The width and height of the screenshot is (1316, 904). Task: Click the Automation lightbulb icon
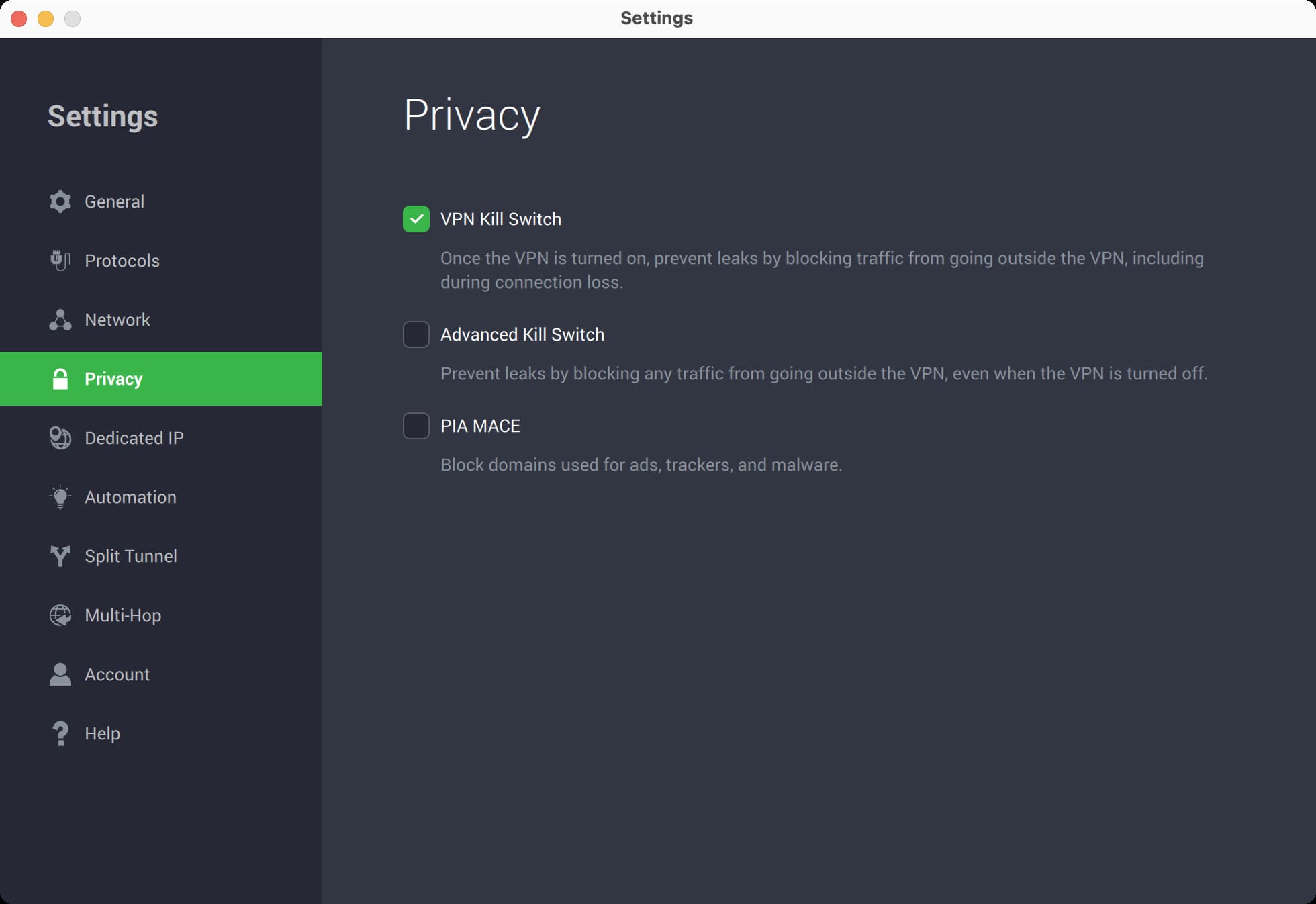coord(60,497)
